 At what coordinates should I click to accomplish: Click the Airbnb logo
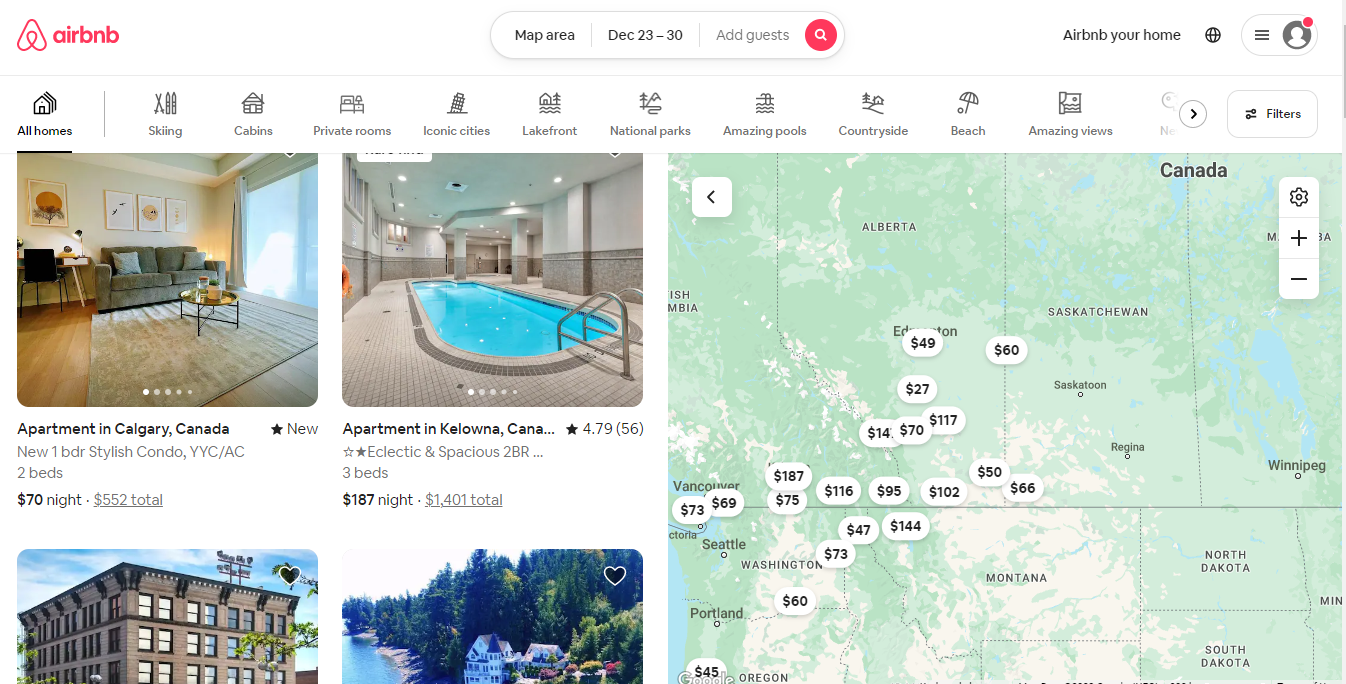(x=68, y=35)
